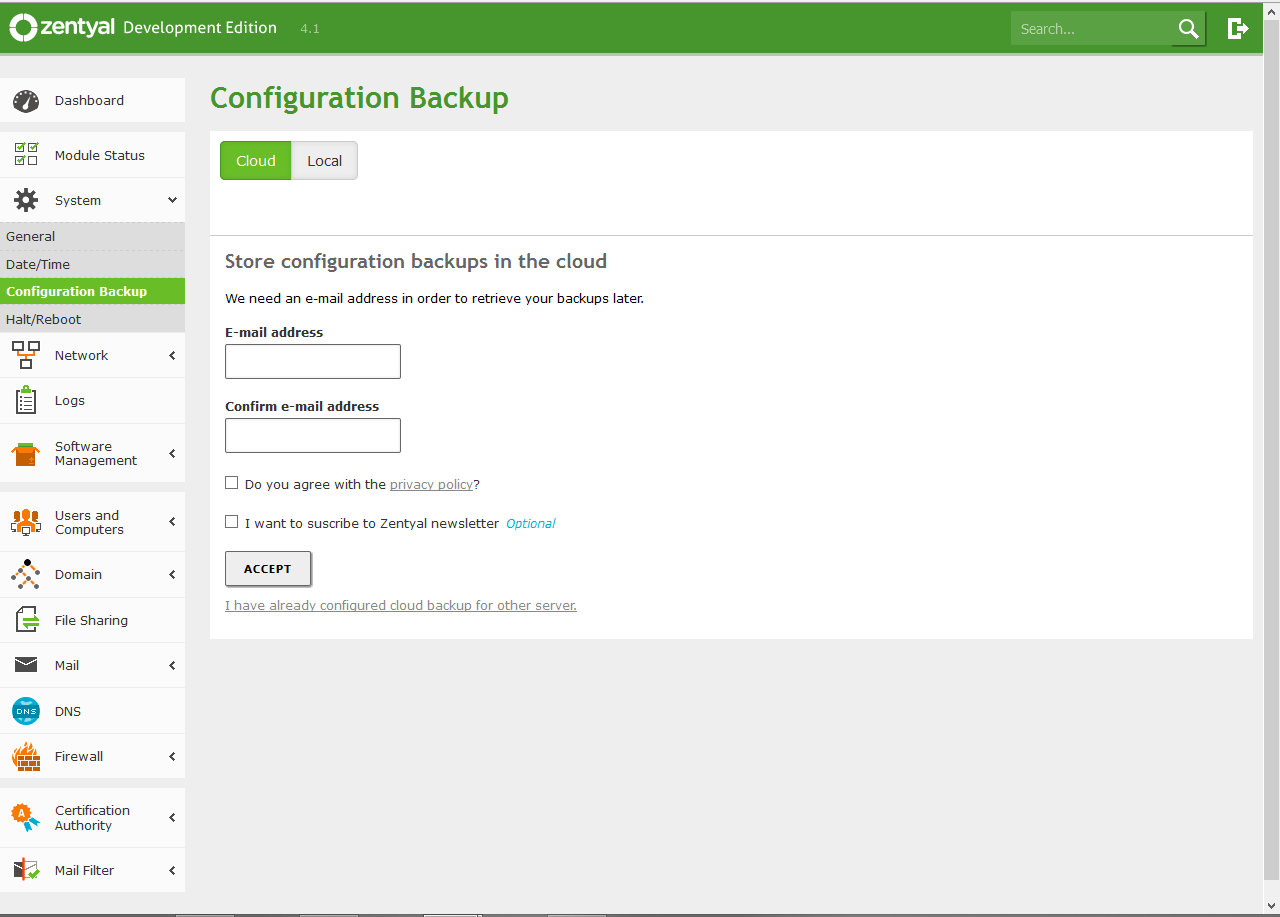Click the Firewall flame icon

point(26,756)
